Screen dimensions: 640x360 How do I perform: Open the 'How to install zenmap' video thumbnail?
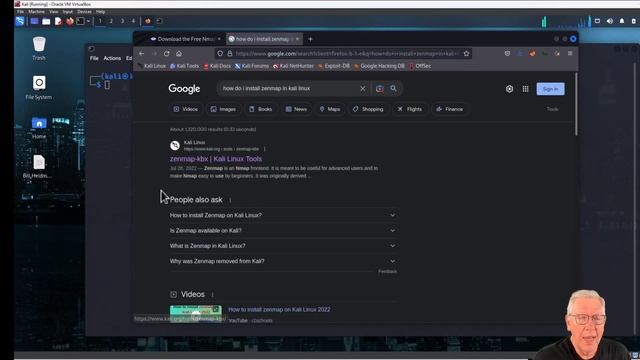pyautogui.click(x=196, y=313)
